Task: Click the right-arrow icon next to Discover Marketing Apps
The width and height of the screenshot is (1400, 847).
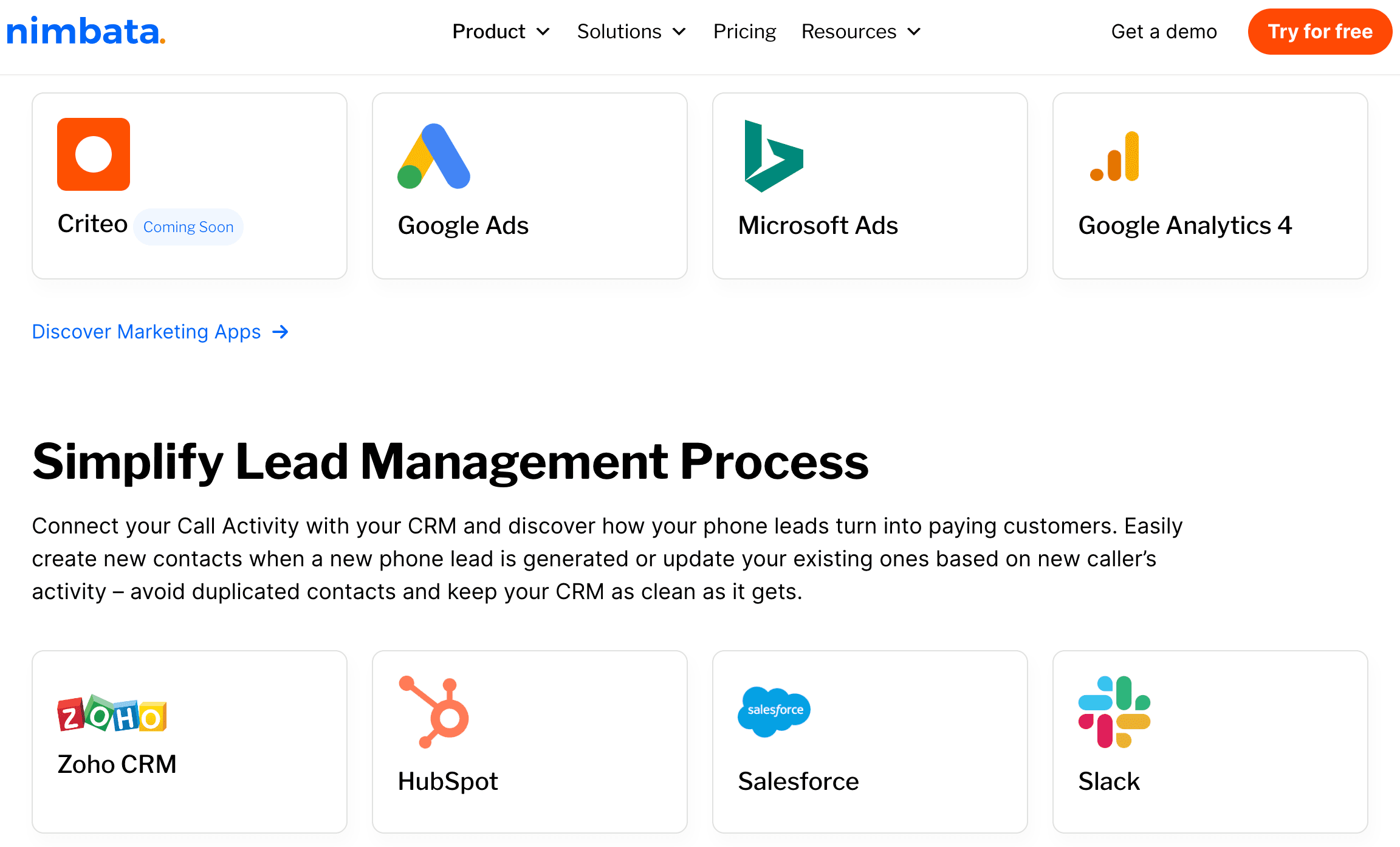Action: coord(281,332)
